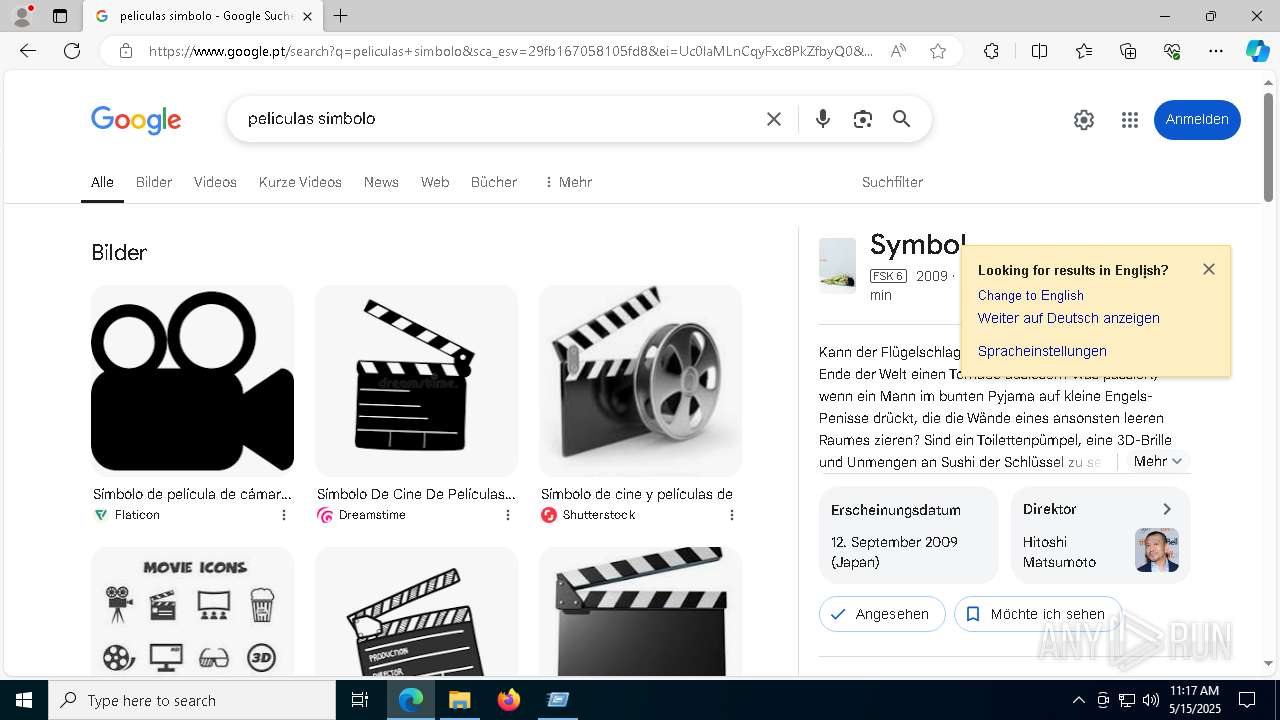
Task: Open the profile avatar icon
Action: coord(22,16)
